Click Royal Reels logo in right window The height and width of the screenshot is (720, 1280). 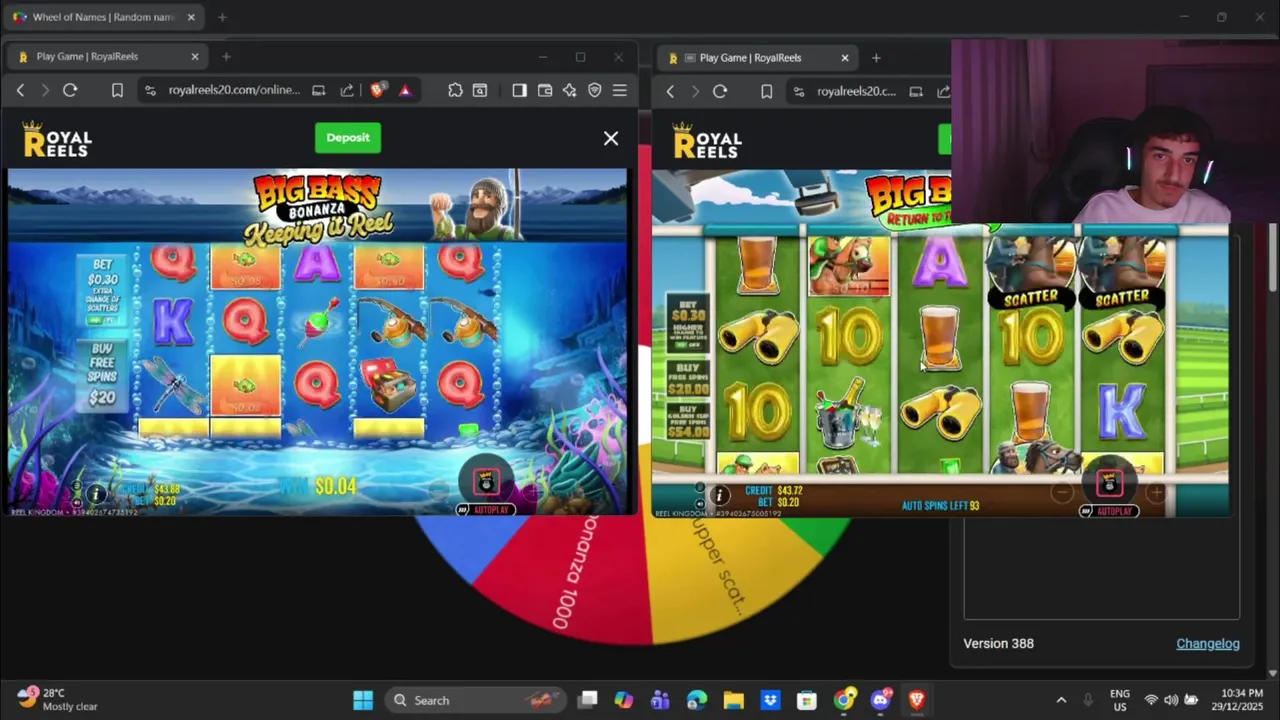click(707, 141)
